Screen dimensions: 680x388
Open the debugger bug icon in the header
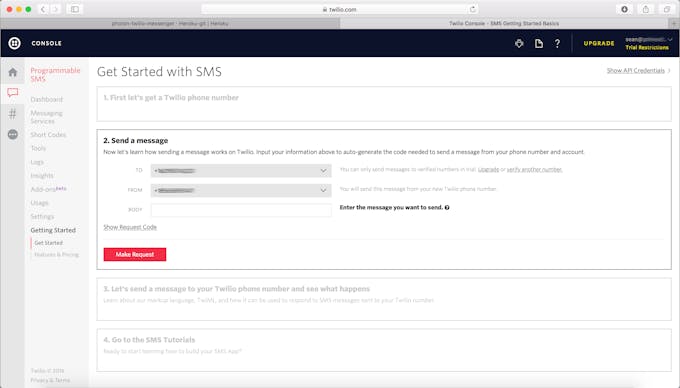tap(519, 43)
